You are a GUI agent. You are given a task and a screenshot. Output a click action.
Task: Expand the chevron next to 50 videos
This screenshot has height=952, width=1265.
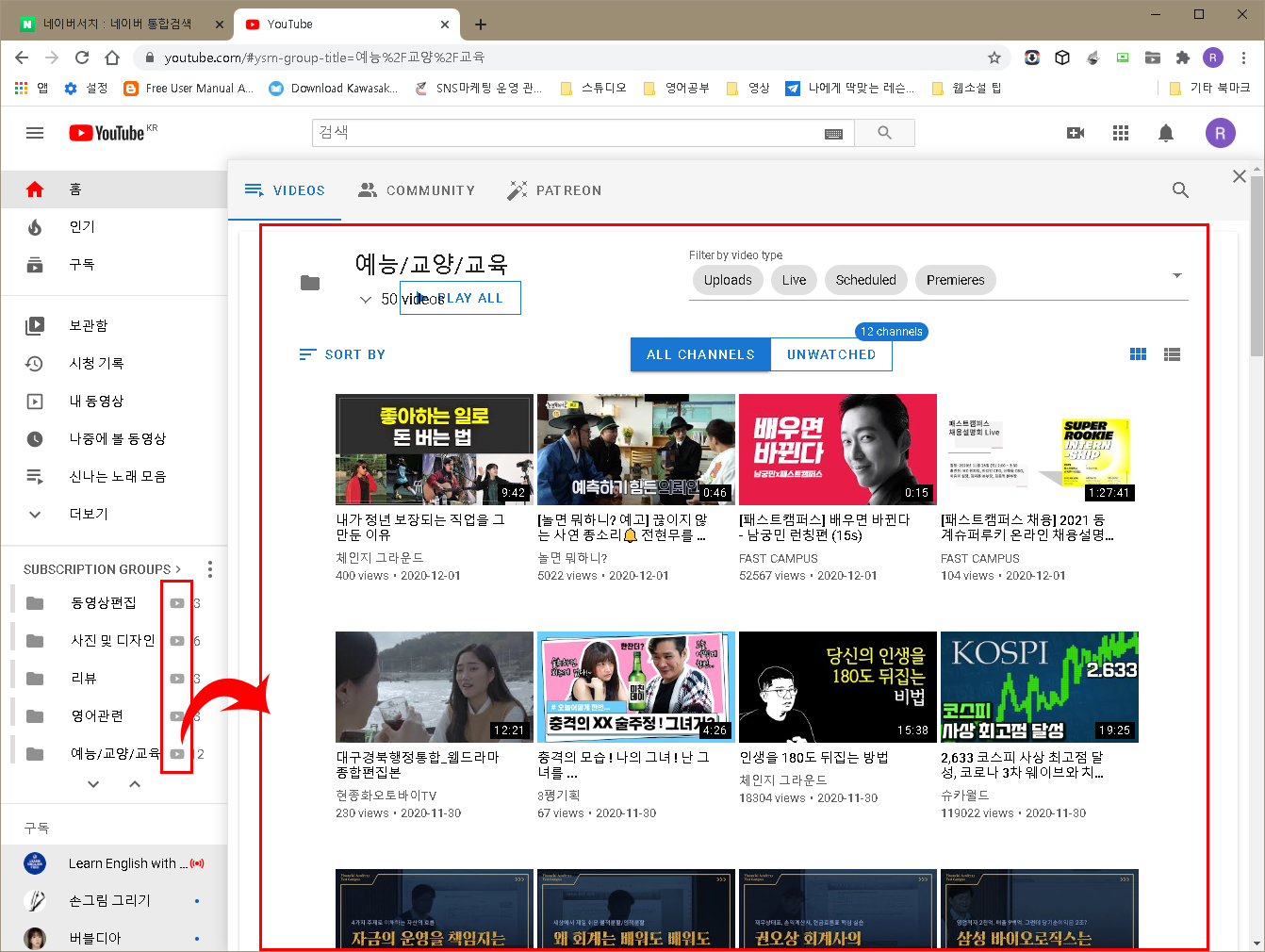366,300
